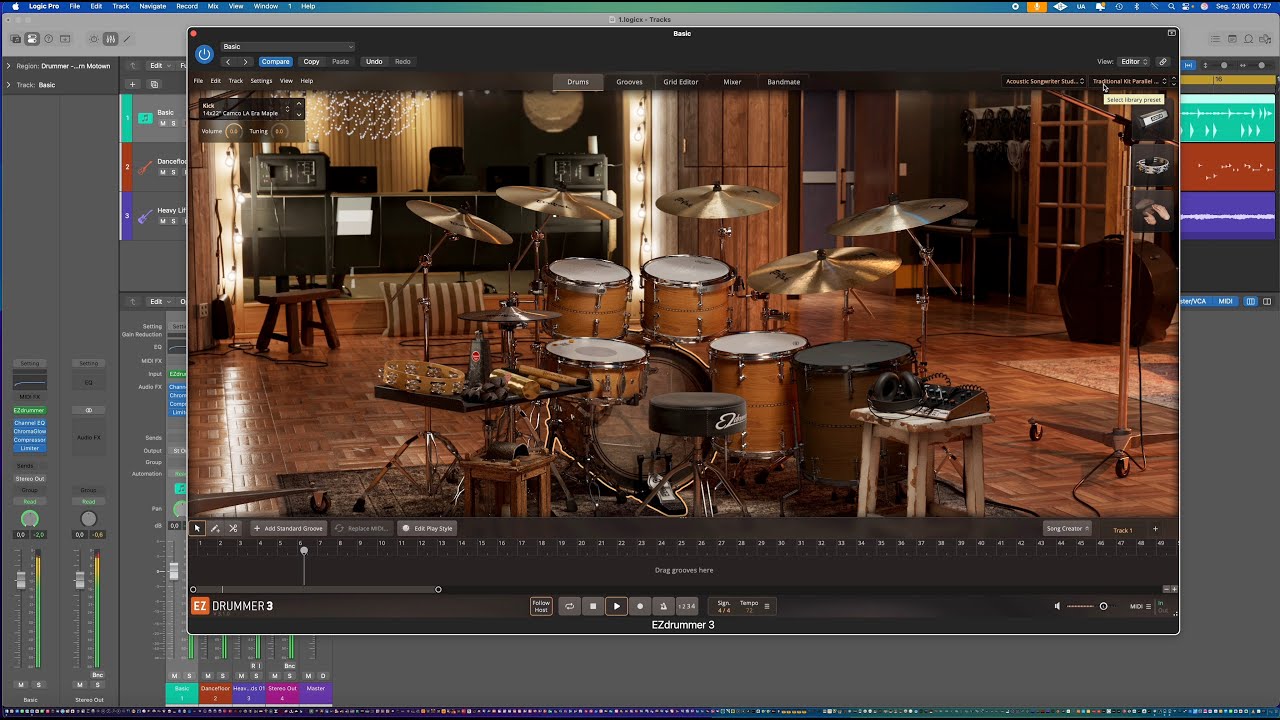Click the Heavy Lift track guitar icon
Image resolution: width=1280 pixels, height=720 pixels.
(x=145, y=216)
